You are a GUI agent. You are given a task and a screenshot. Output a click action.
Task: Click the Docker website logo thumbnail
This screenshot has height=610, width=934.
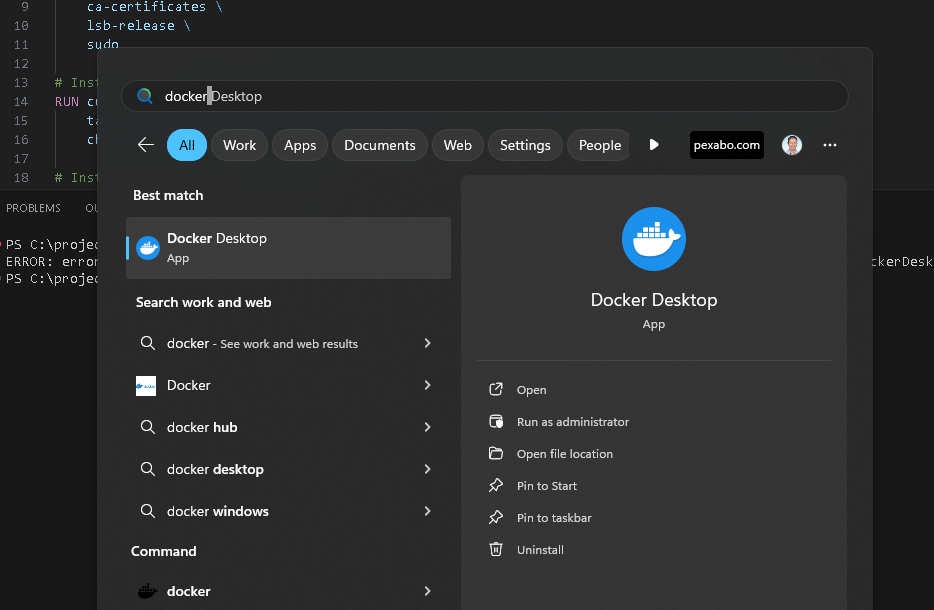pyautogui.click(x=146, y=386)
